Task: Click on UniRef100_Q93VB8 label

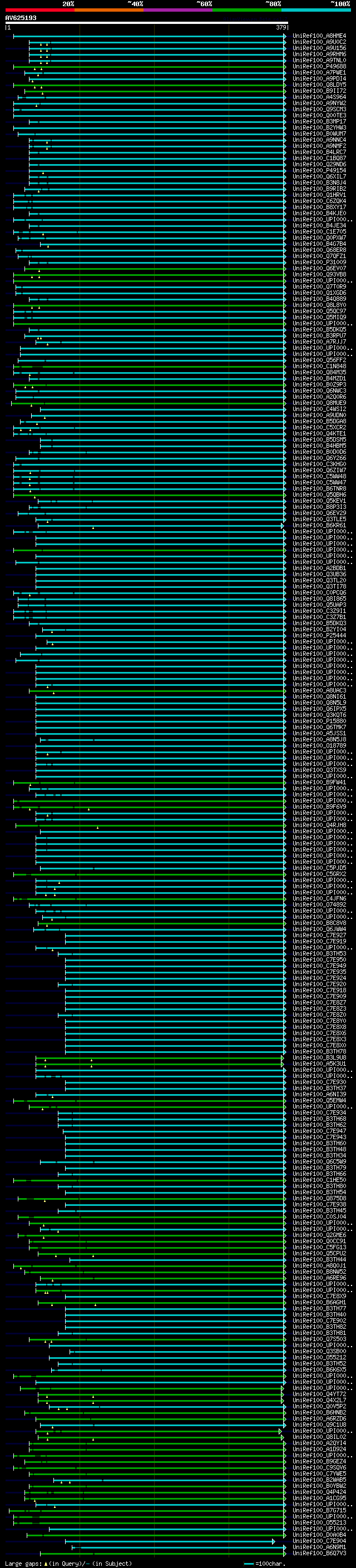Action: point(319,275)
